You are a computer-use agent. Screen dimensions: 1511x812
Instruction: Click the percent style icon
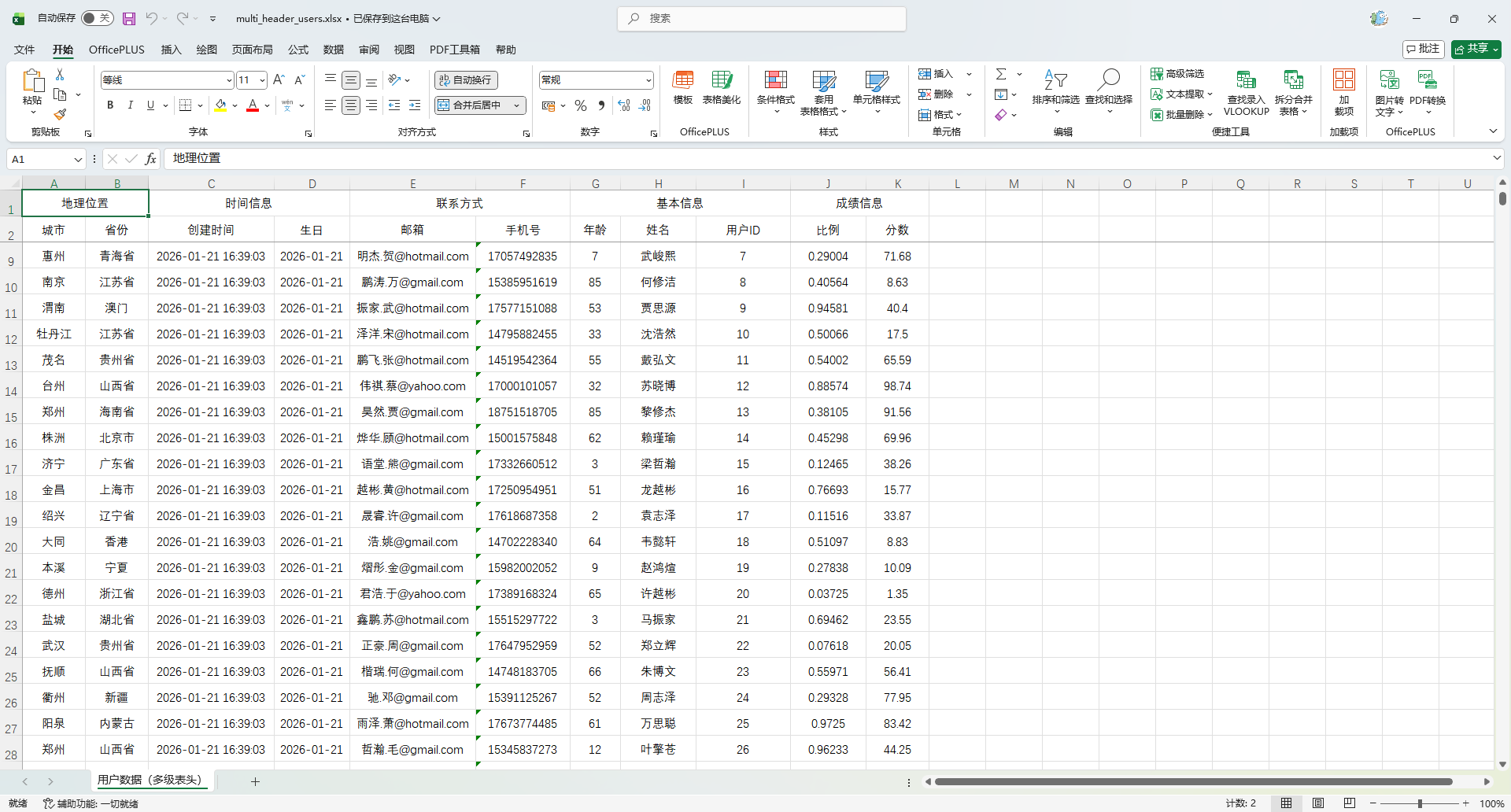tap(581, 105)
